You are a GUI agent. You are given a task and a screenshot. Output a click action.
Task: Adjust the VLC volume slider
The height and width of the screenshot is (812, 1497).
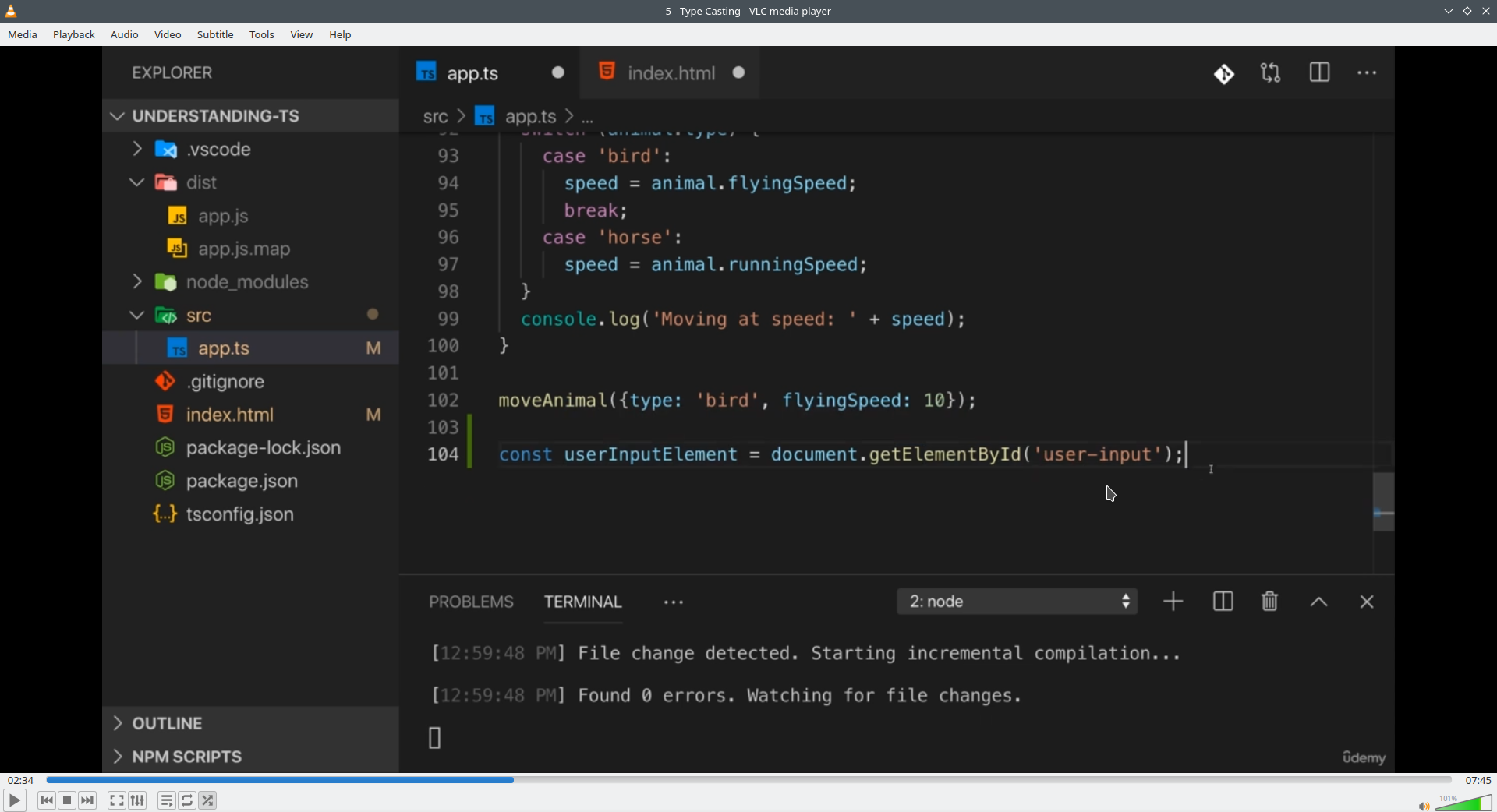coord(1463,803)
